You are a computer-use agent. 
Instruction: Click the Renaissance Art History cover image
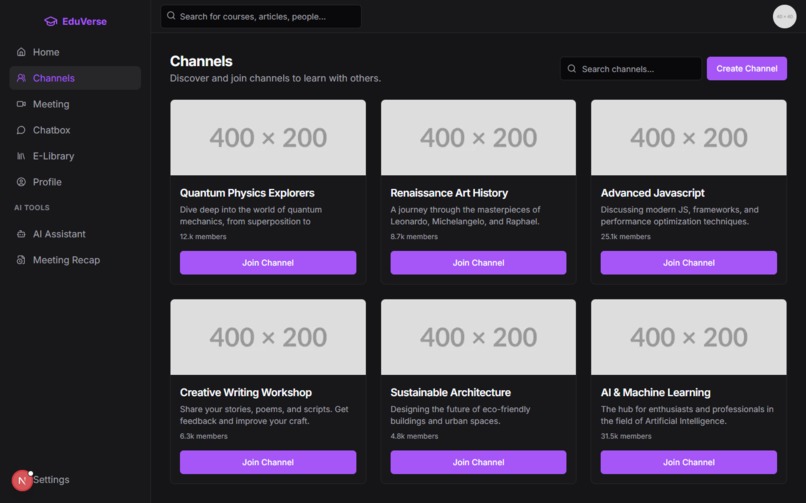click(x=478, y=137)
